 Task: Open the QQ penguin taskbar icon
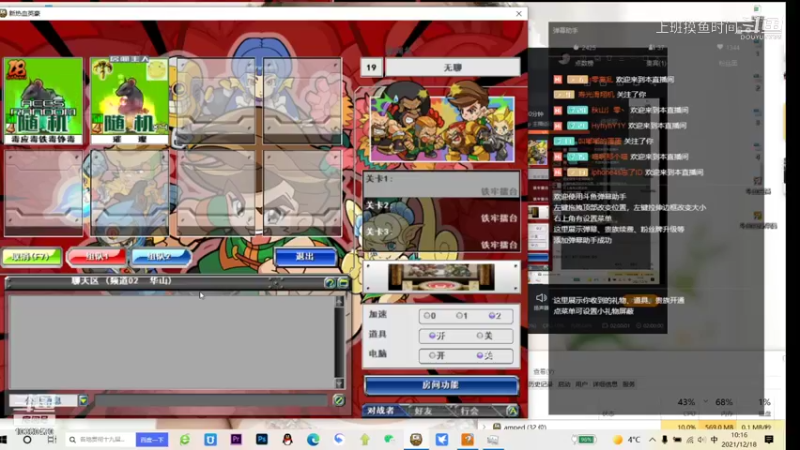287,439
